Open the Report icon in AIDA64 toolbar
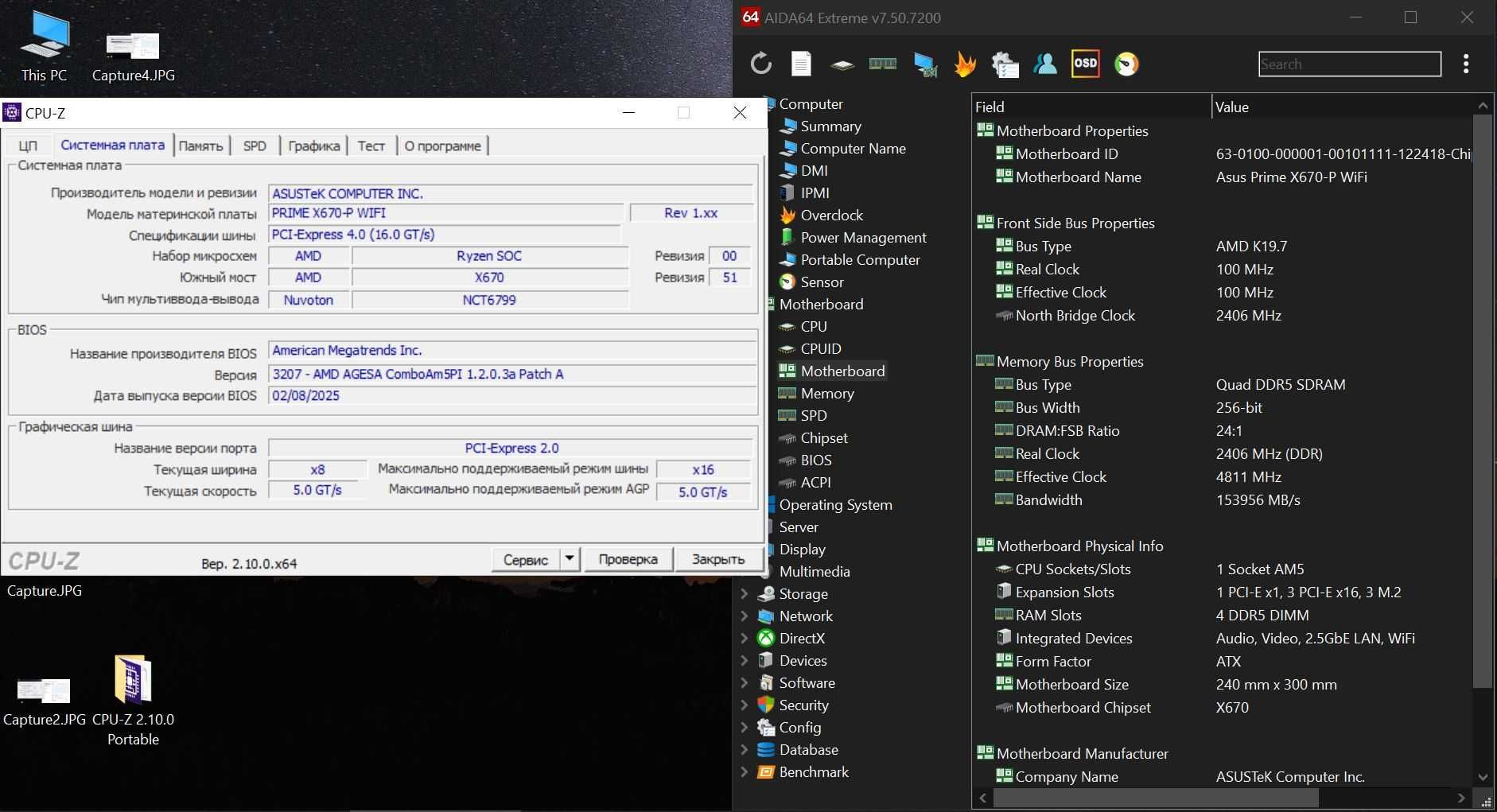The image size is (1497, 812). 801,64
